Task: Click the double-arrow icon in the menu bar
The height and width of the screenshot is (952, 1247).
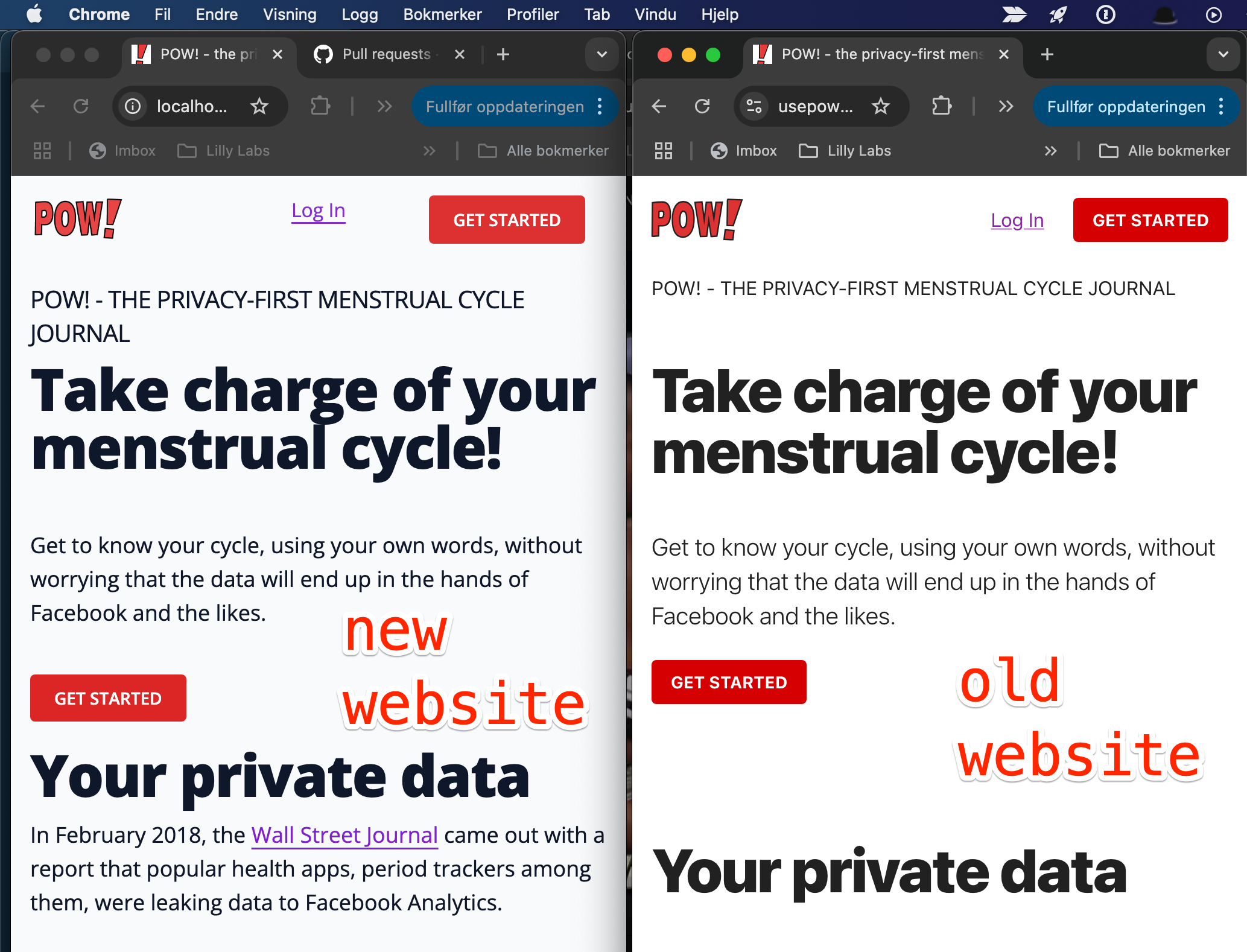Action: [x=1014, y=14]
